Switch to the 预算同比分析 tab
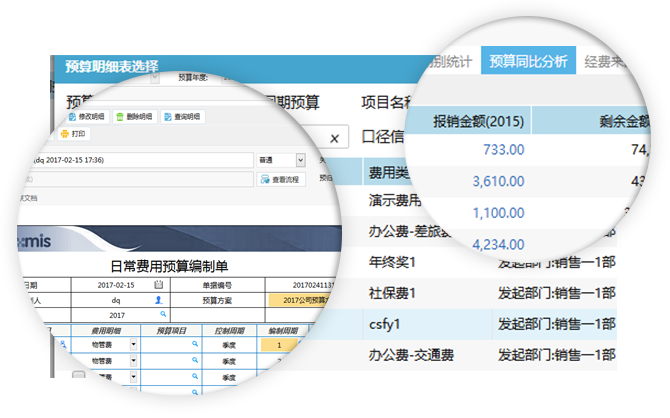Screen dimensions: 670x418 pyautogui.click(x=528, y=61)
